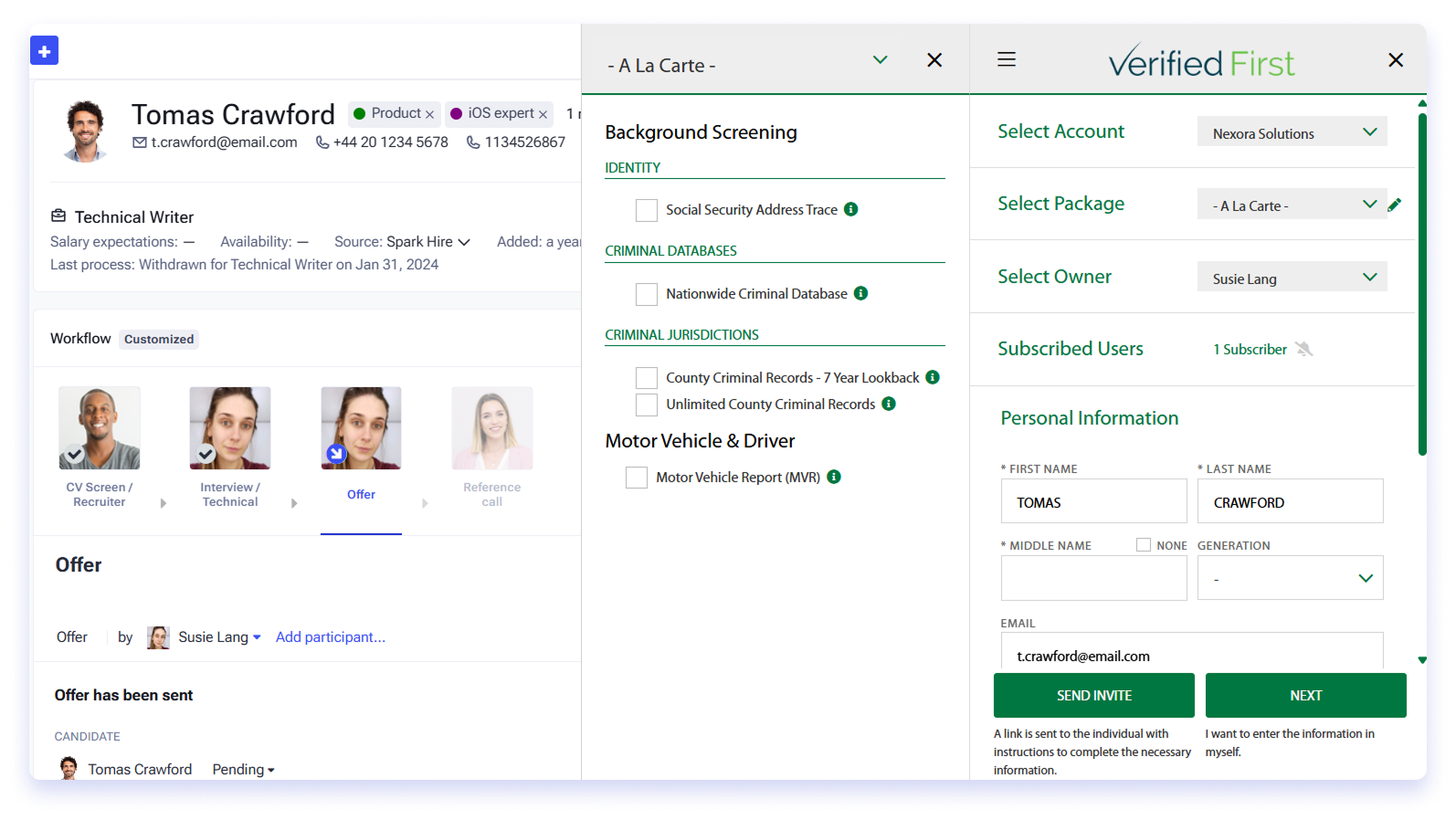Open the Select Owner dropdown
1456x820 pixels.
pyautogui.click(x=1292, y=277)
